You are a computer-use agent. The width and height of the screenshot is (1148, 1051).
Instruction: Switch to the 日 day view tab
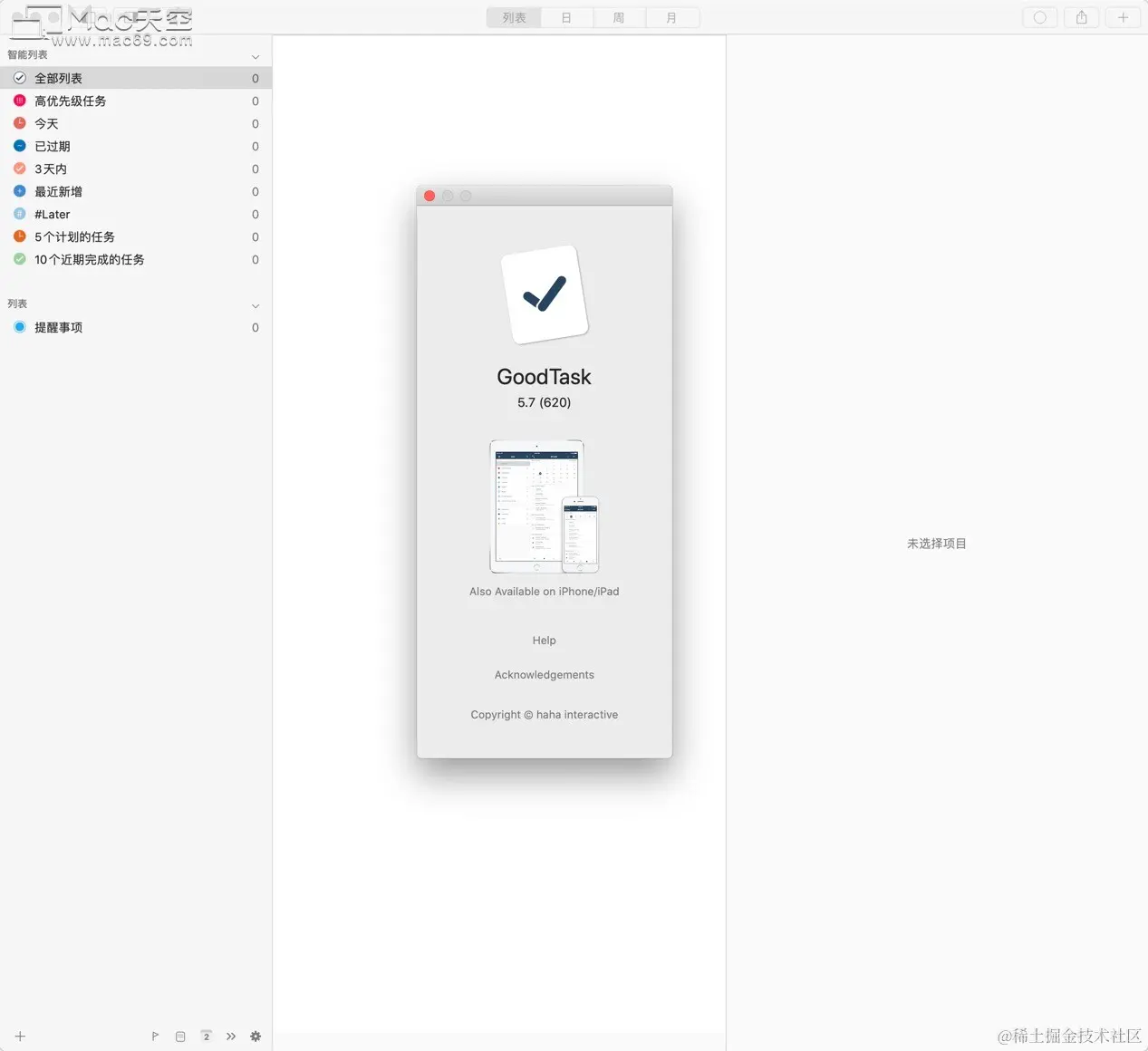pyautogui.click(x=566, y=17)
